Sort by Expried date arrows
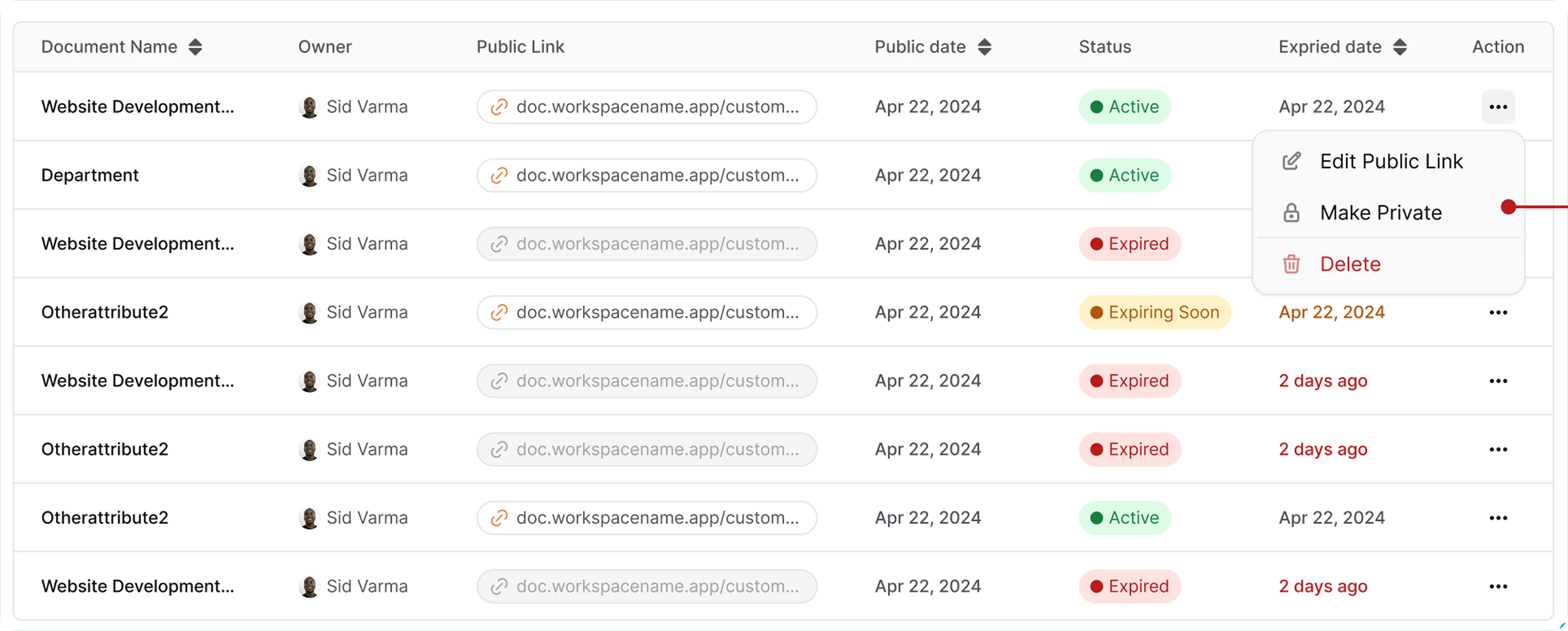The image size is (1568, 631). pyautogui.click(x=1399, y=47)
